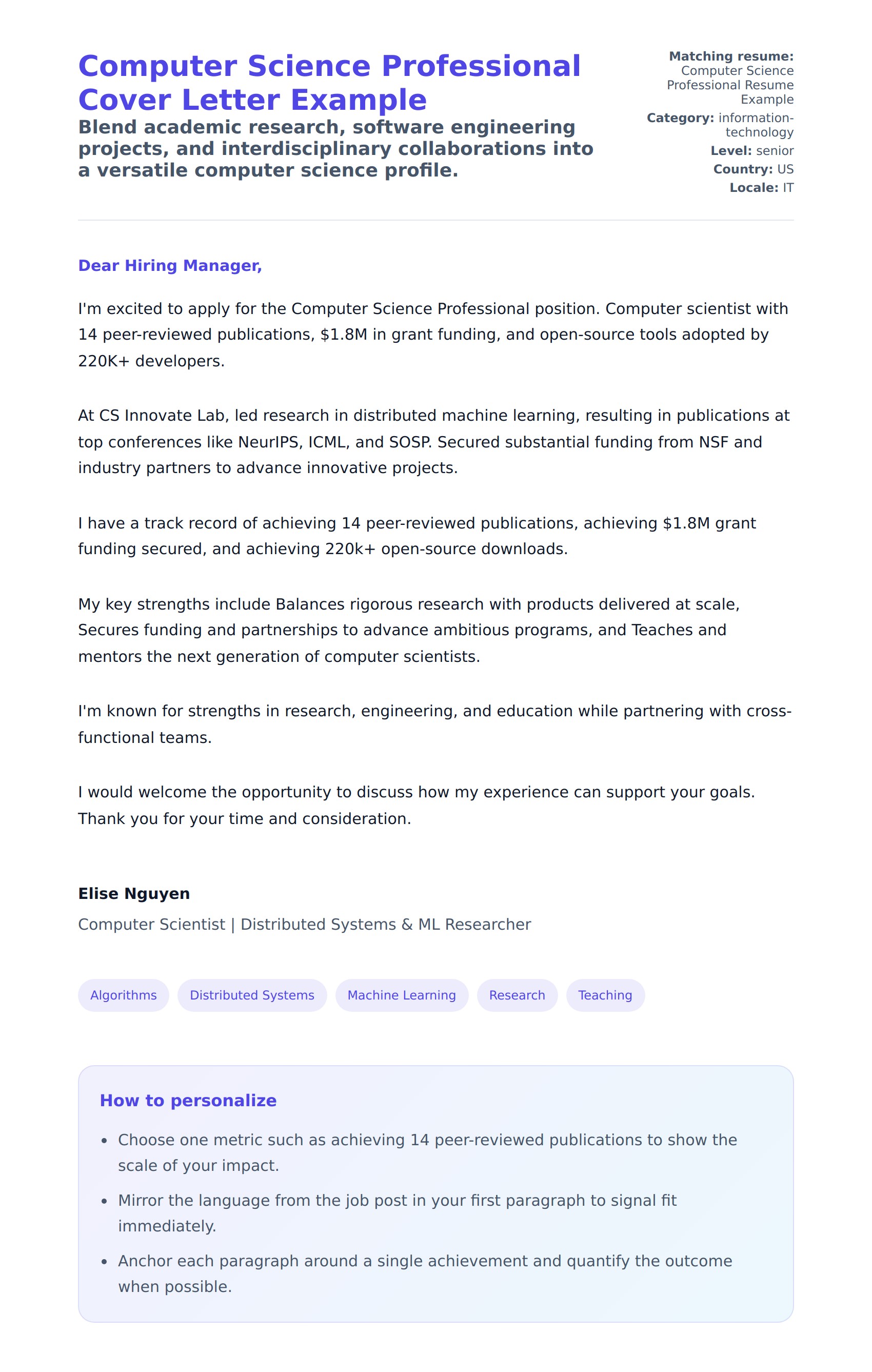The image size is (872, 1372).
Task: Click the How to personalize heading
Action: click(188, 1100)
